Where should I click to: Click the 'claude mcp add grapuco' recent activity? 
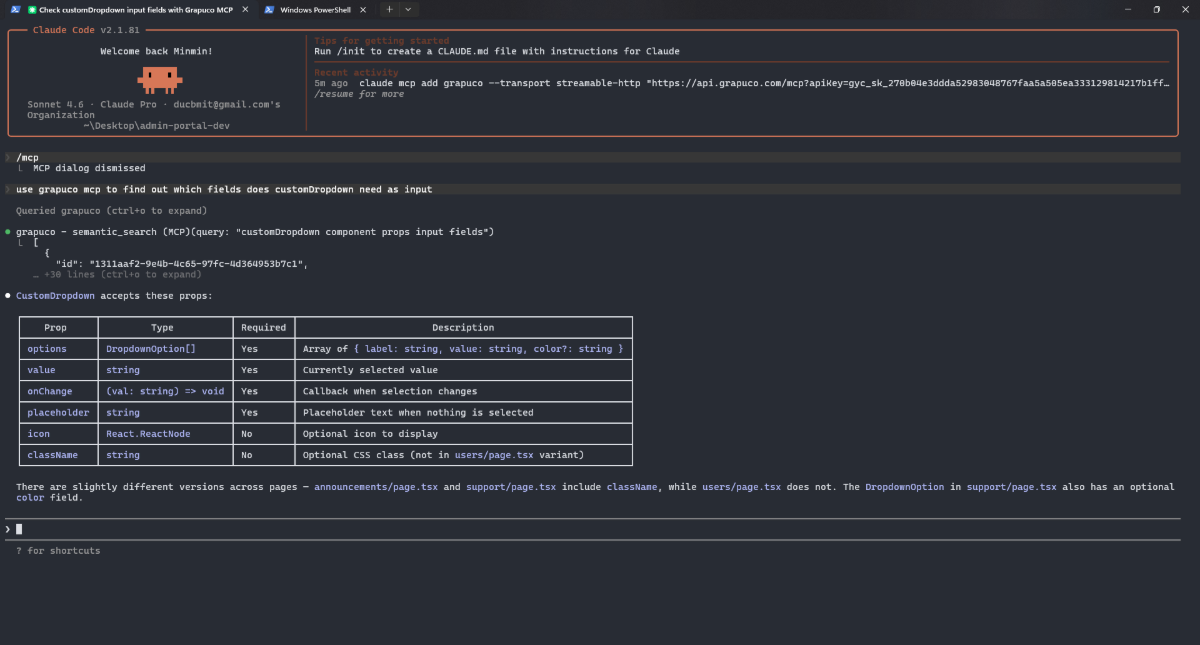point(740,83)
